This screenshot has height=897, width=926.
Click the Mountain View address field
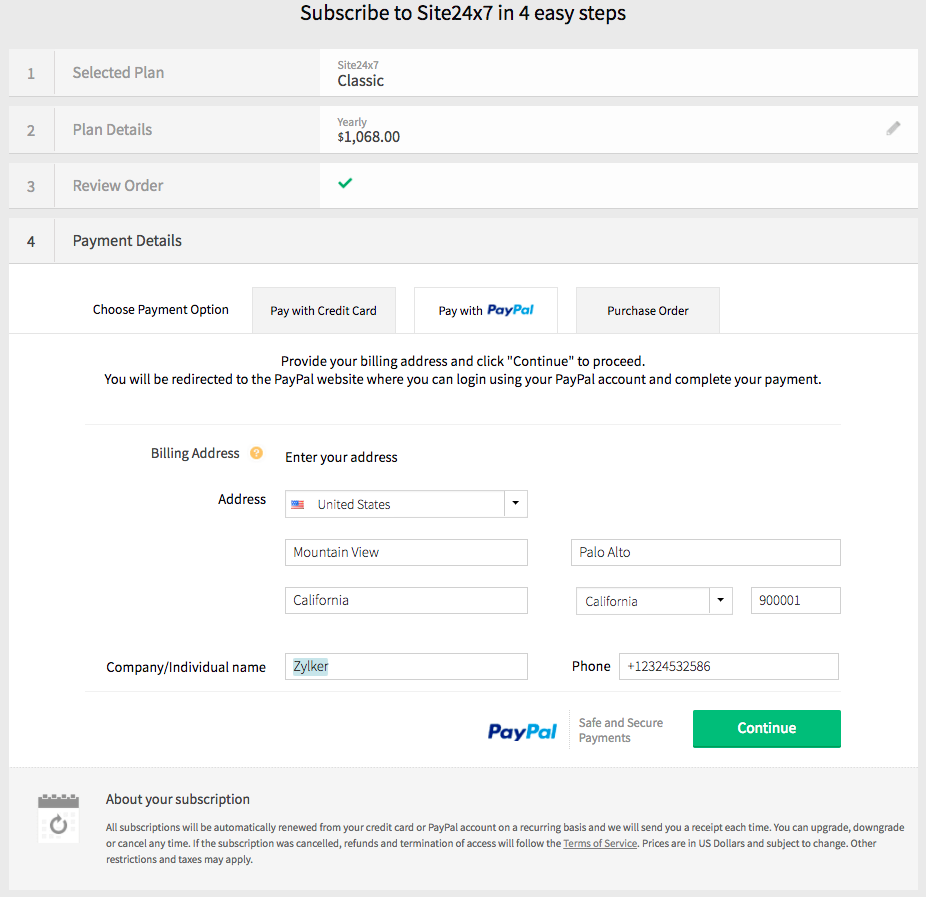[406, 552]
